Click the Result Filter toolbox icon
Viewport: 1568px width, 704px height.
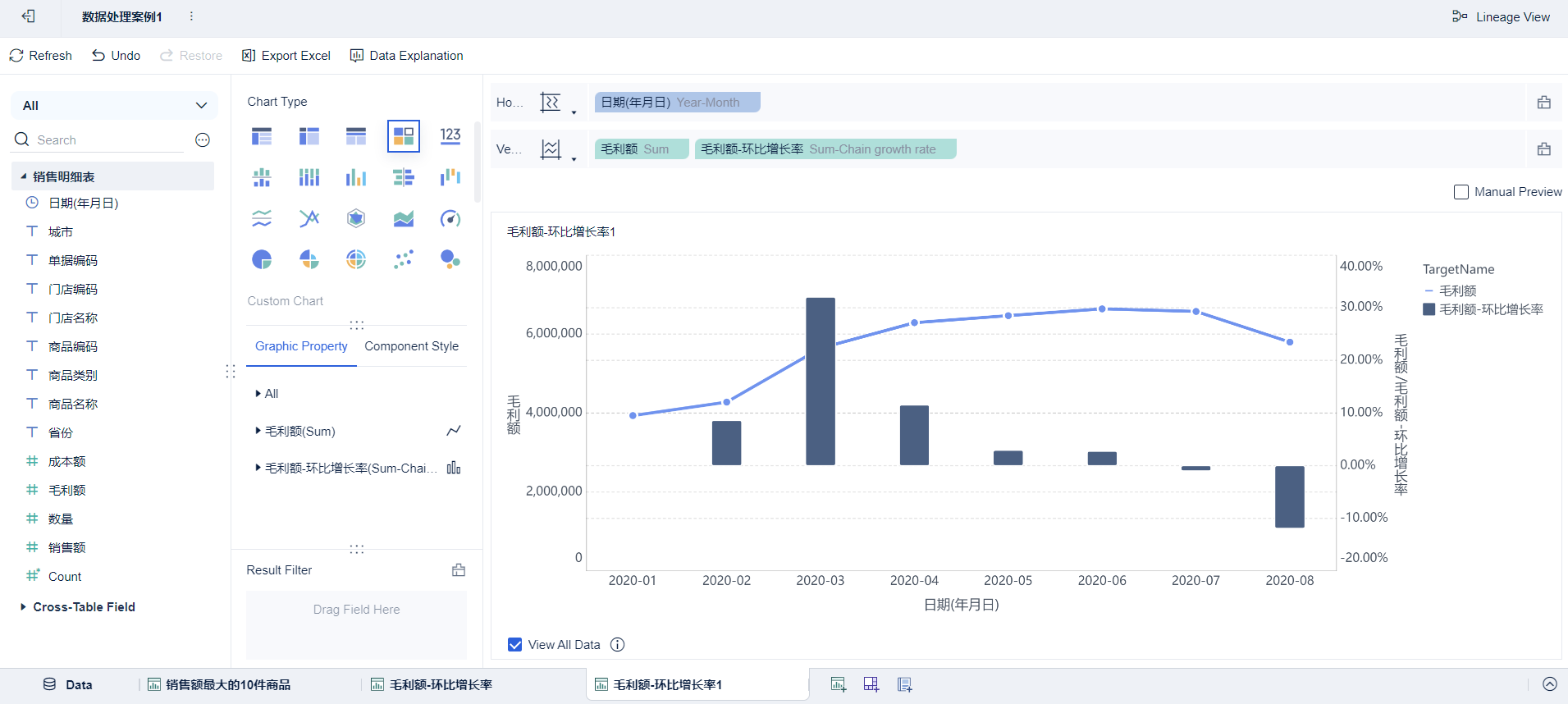459,570
